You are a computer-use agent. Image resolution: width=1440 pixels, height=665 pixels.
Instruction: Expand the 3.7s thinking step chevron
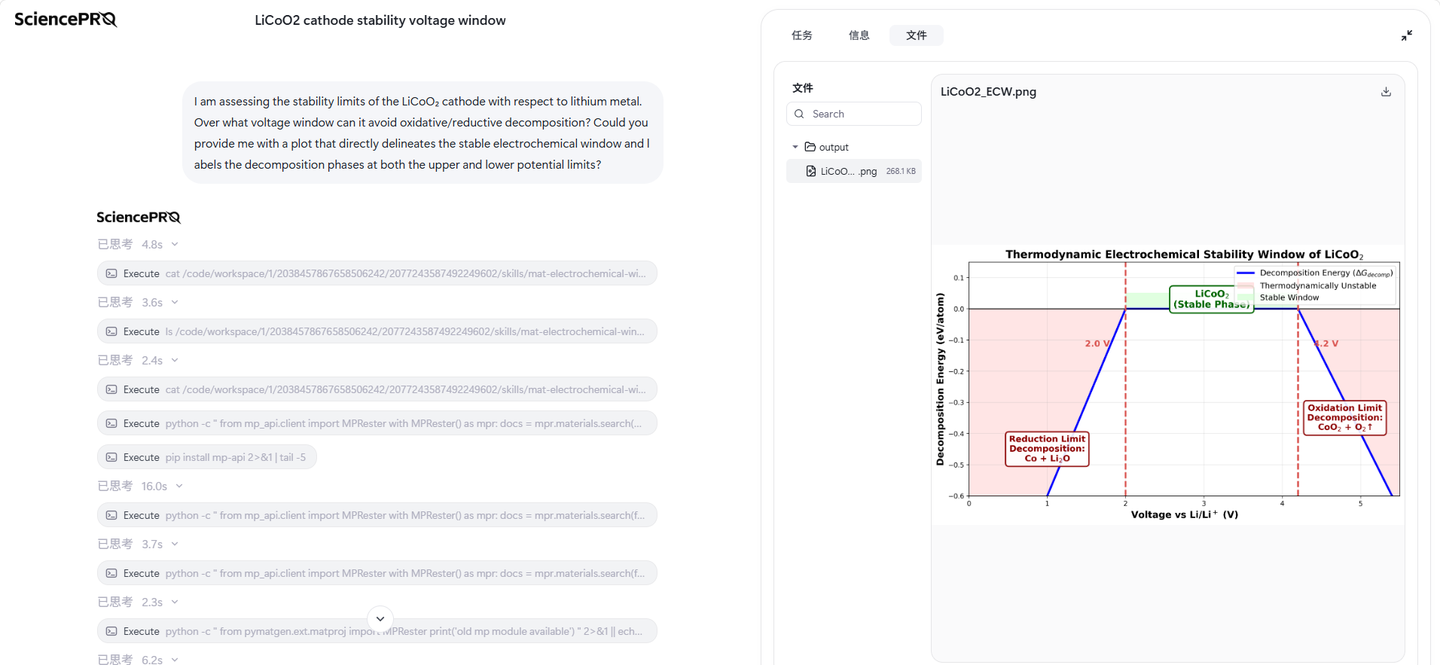174,544
